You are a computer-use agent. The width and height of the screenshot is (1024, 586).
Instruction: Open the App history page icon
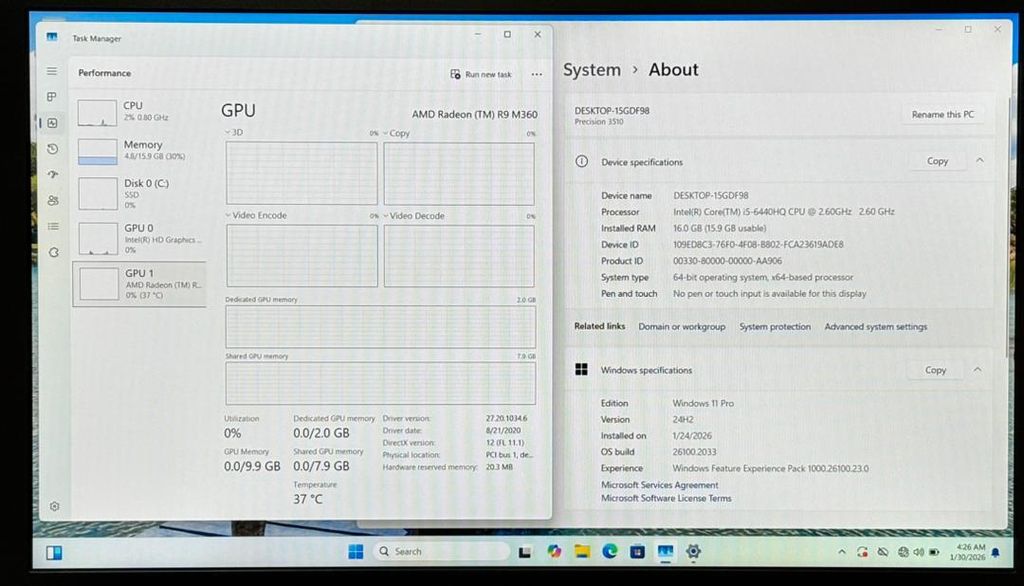point(52,149)
